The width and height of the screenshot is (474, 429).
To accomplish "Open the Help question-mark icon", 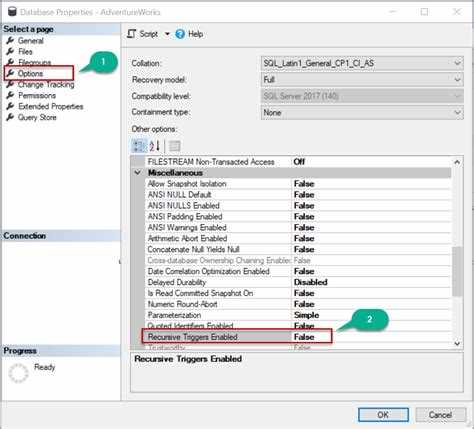I will tap(180, 34).
